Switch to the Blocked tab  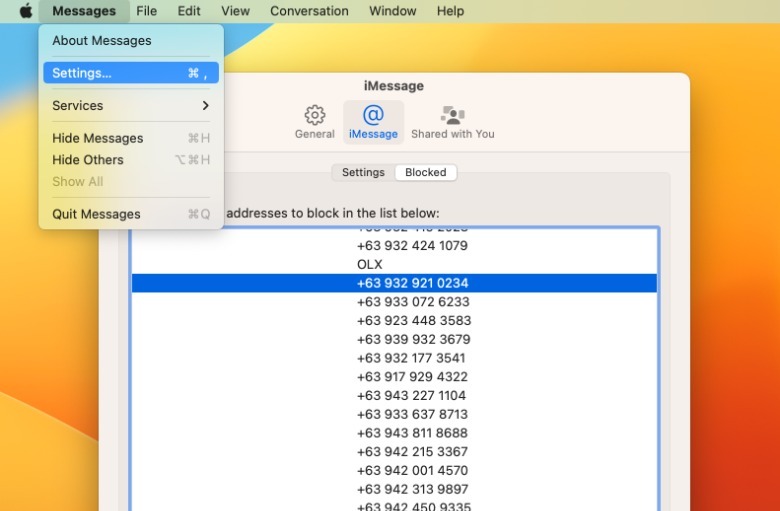(x=425, y=172)
